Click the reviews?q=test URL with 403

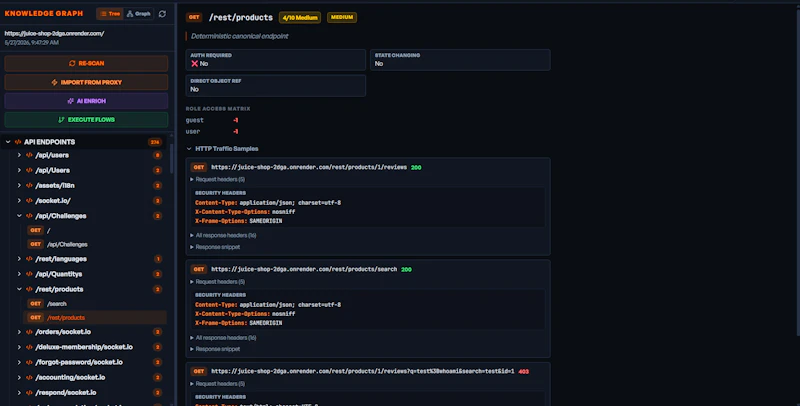pos(363,371)
